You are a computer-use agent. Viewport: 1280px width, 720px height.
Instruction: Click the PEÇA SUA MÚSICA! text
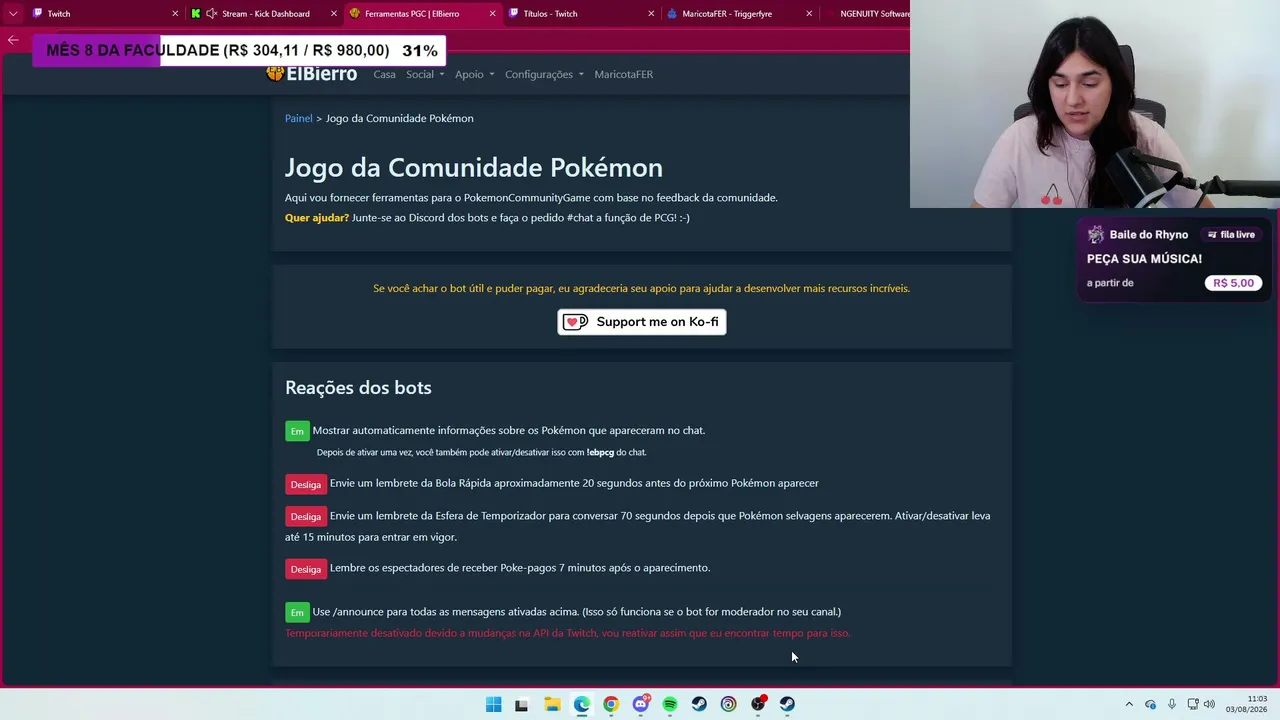(x=1144, y=259)
